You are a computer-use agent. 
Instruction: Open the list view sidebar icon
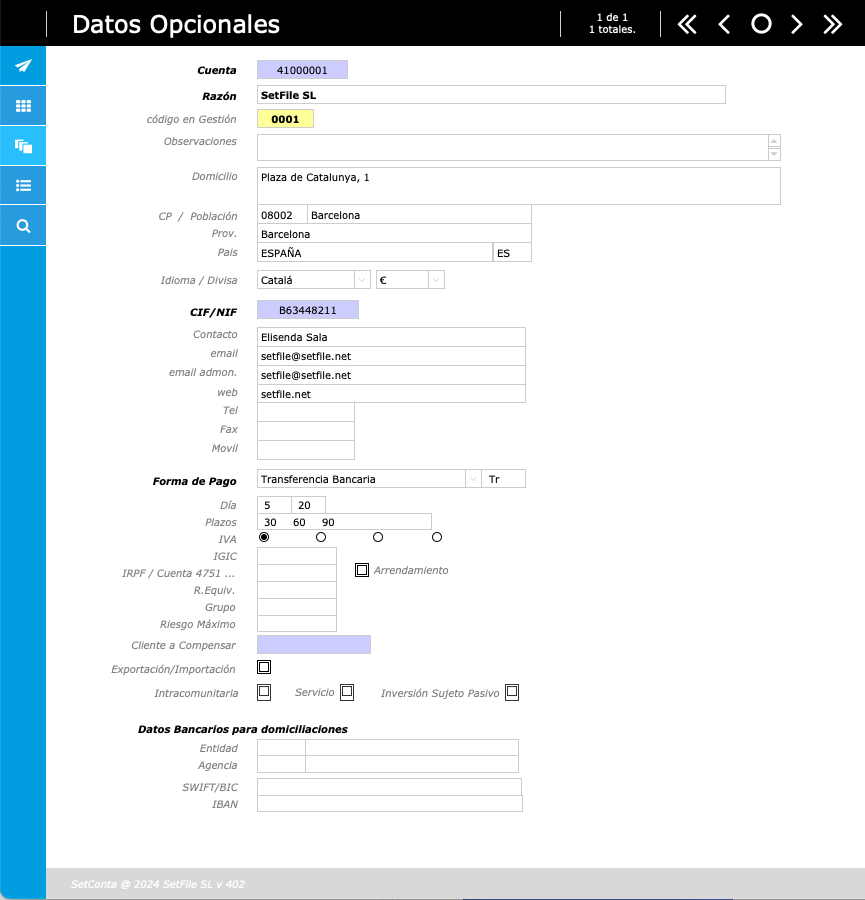[x=23, y=186]
